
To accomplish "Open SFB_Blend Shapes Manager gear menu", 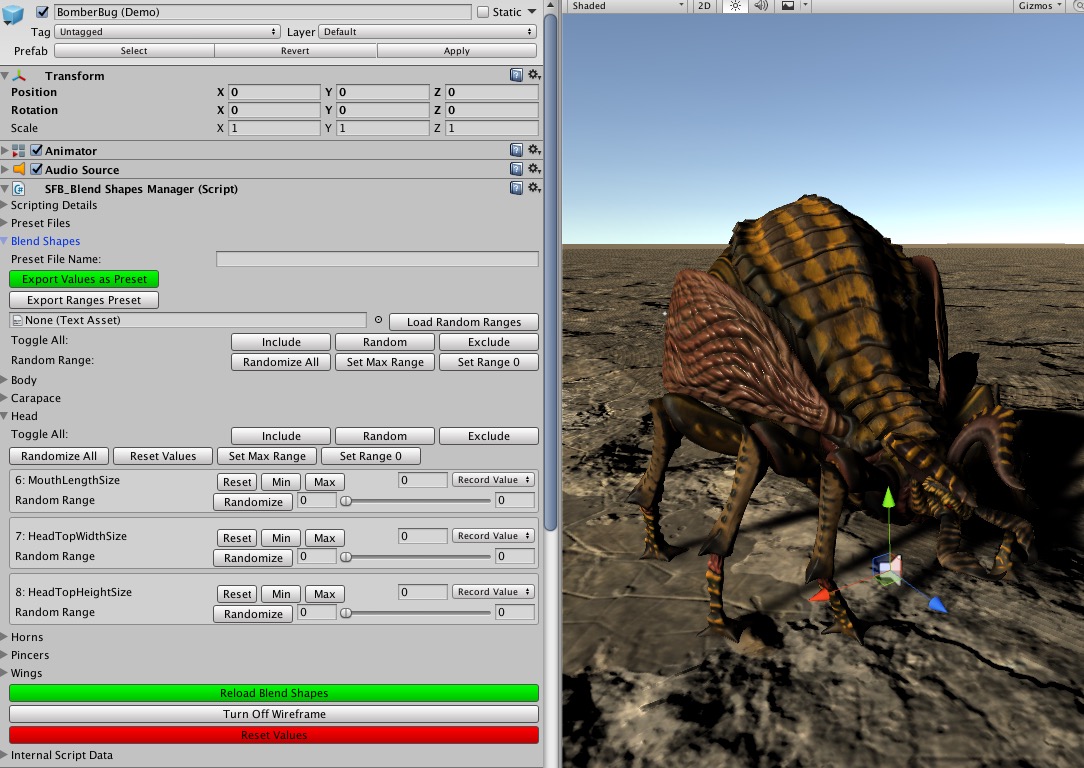I will click(534, 188).
